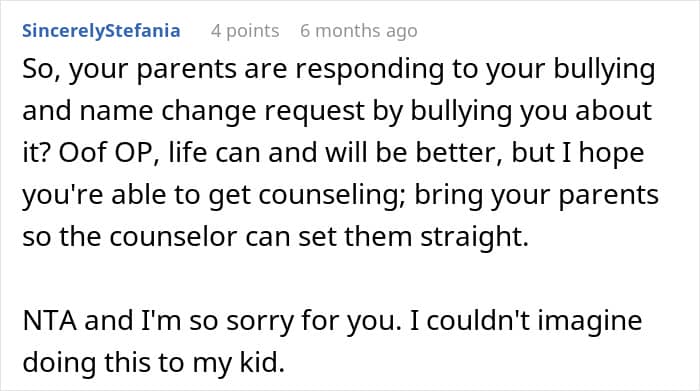Click the word "OP," in the third line
700x391 pixels.
click(138, 153)
